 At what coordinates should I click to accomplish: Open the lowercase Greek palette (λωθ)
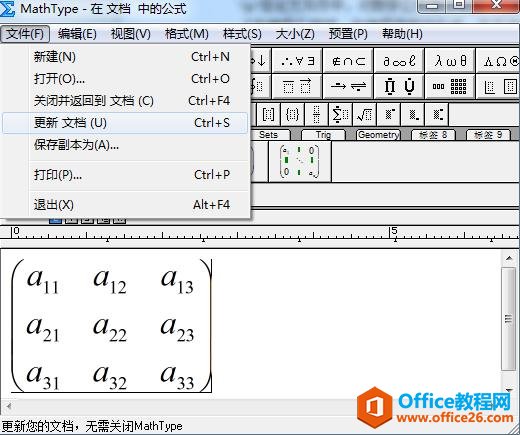(x=450, y=61)
